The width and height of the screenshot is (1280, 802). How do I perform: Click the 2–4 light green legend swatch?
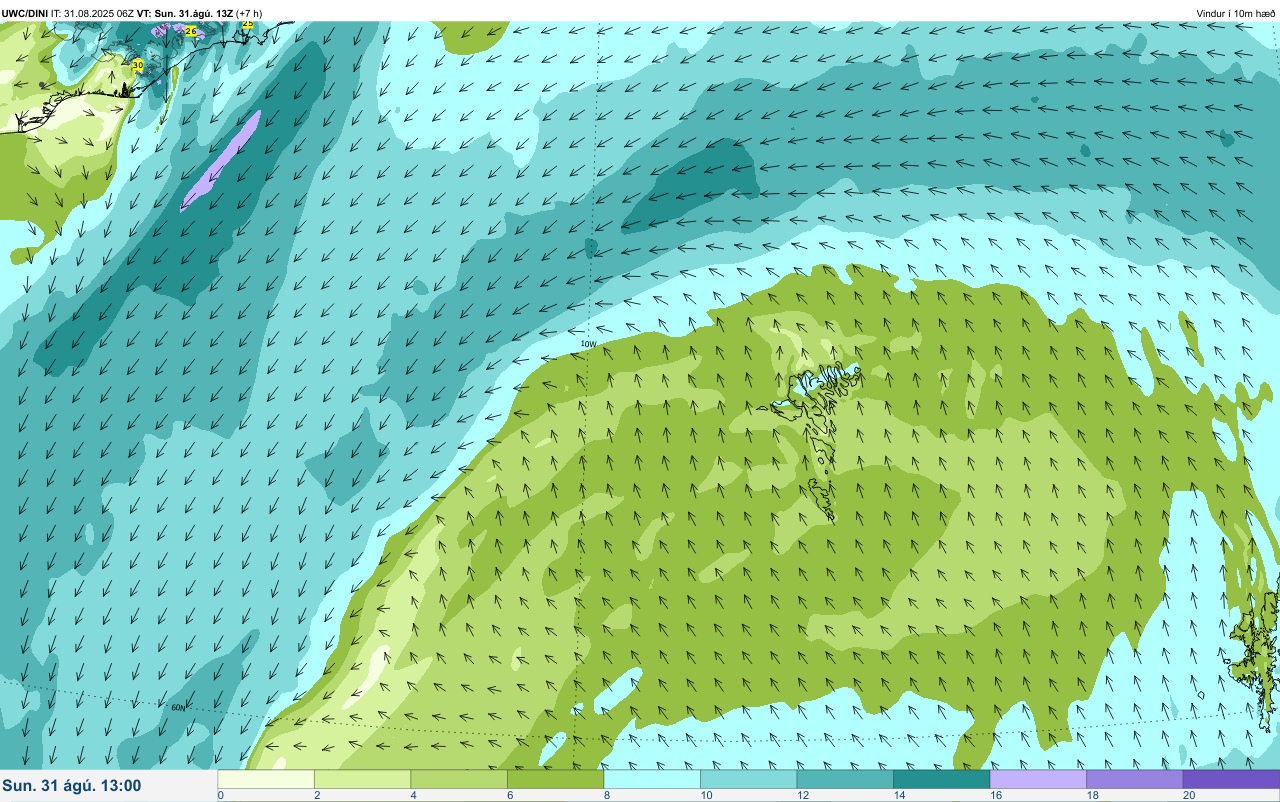[x=362, y=779]
